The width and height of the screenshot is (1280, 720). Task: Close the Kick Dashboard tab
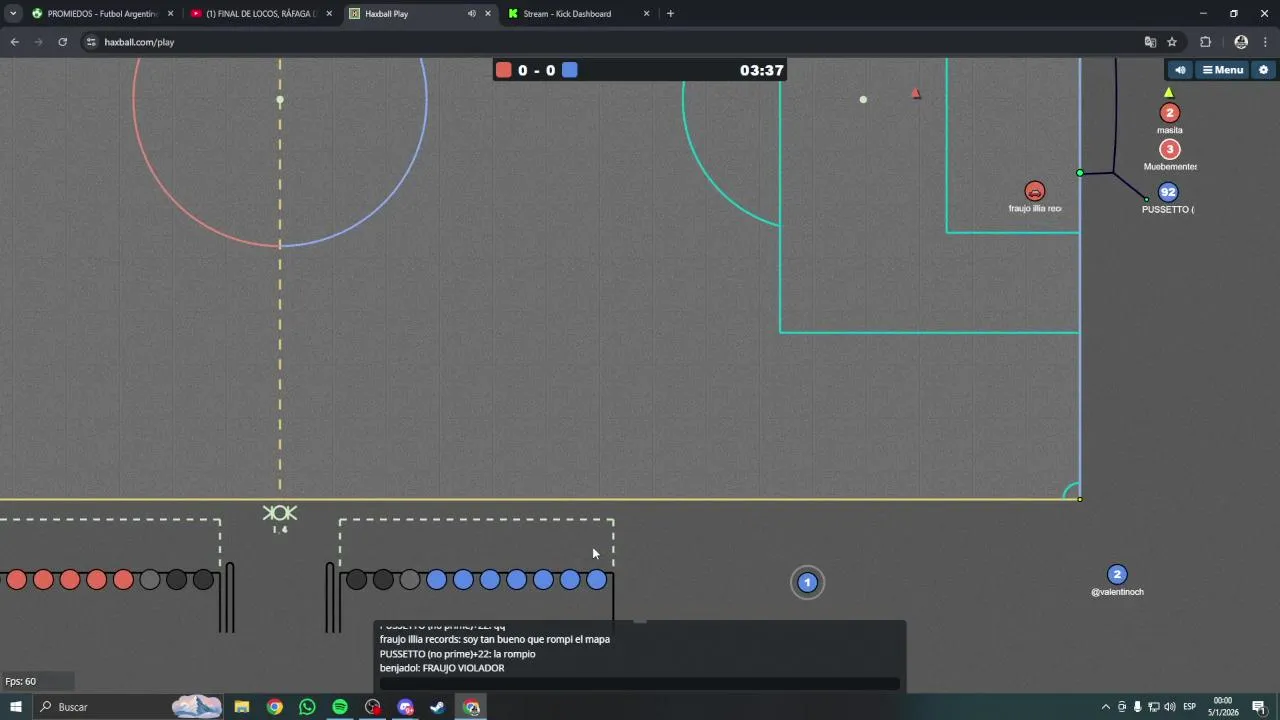click(x=646, y=14)
